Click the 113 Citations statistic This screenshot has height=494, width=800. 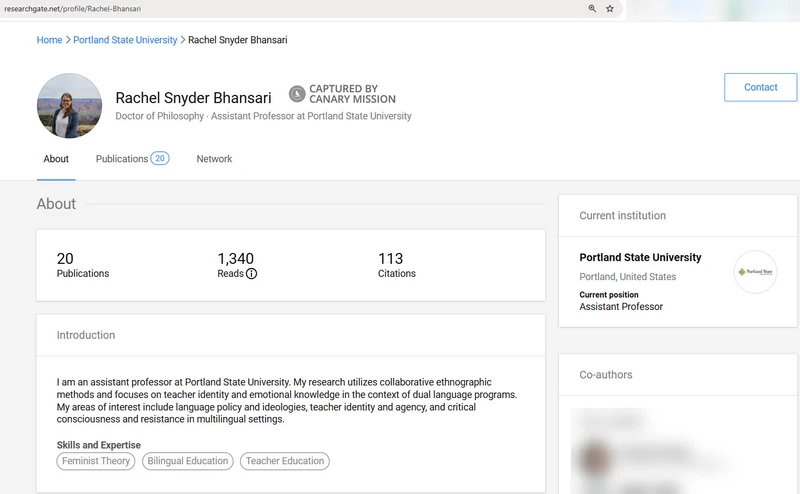(x=396, y=265)
